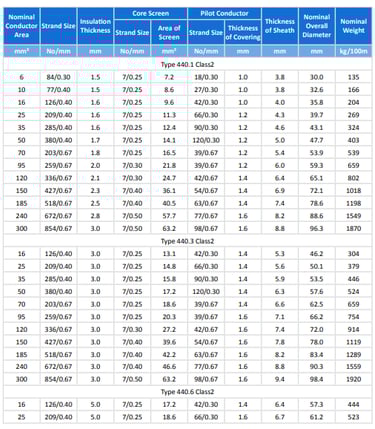The width and height of the screenshot is (375, 429).
Task: Click the Core Screen group header
Action: tap(150, 13)
